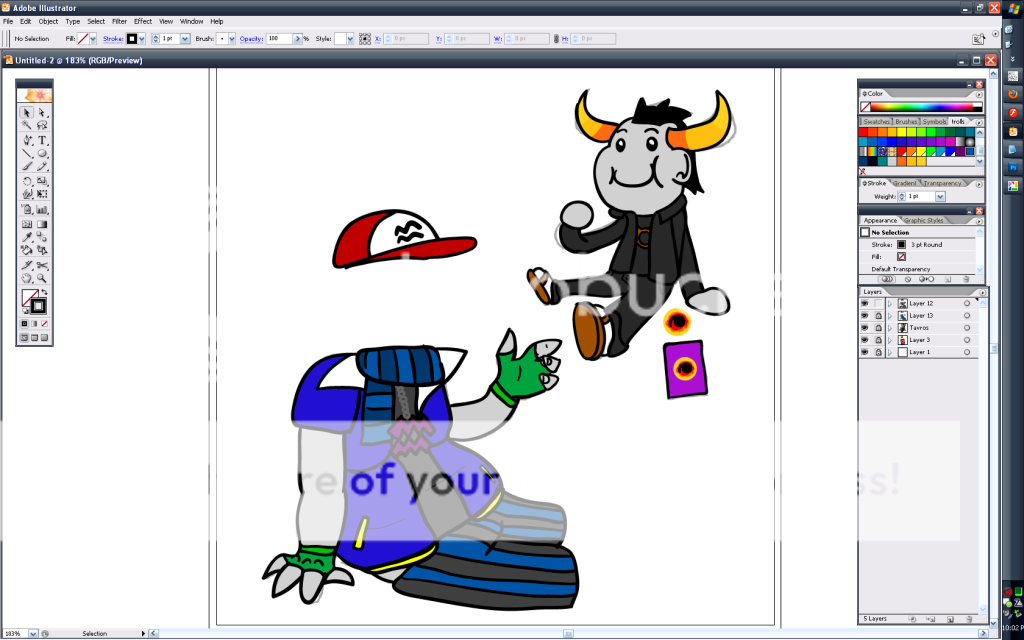1024x640 pixels.
Task: Click the Stroke link in control bar
Action: click(x=112, y=39)
